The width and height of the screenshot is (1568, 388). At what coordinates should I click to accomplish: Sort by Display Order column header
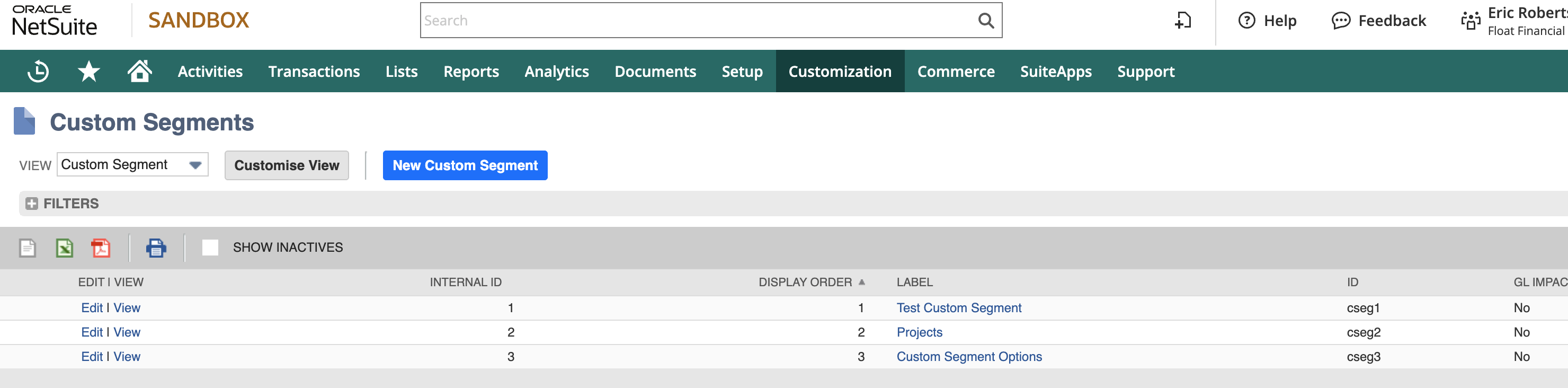[x=804, y=282]
